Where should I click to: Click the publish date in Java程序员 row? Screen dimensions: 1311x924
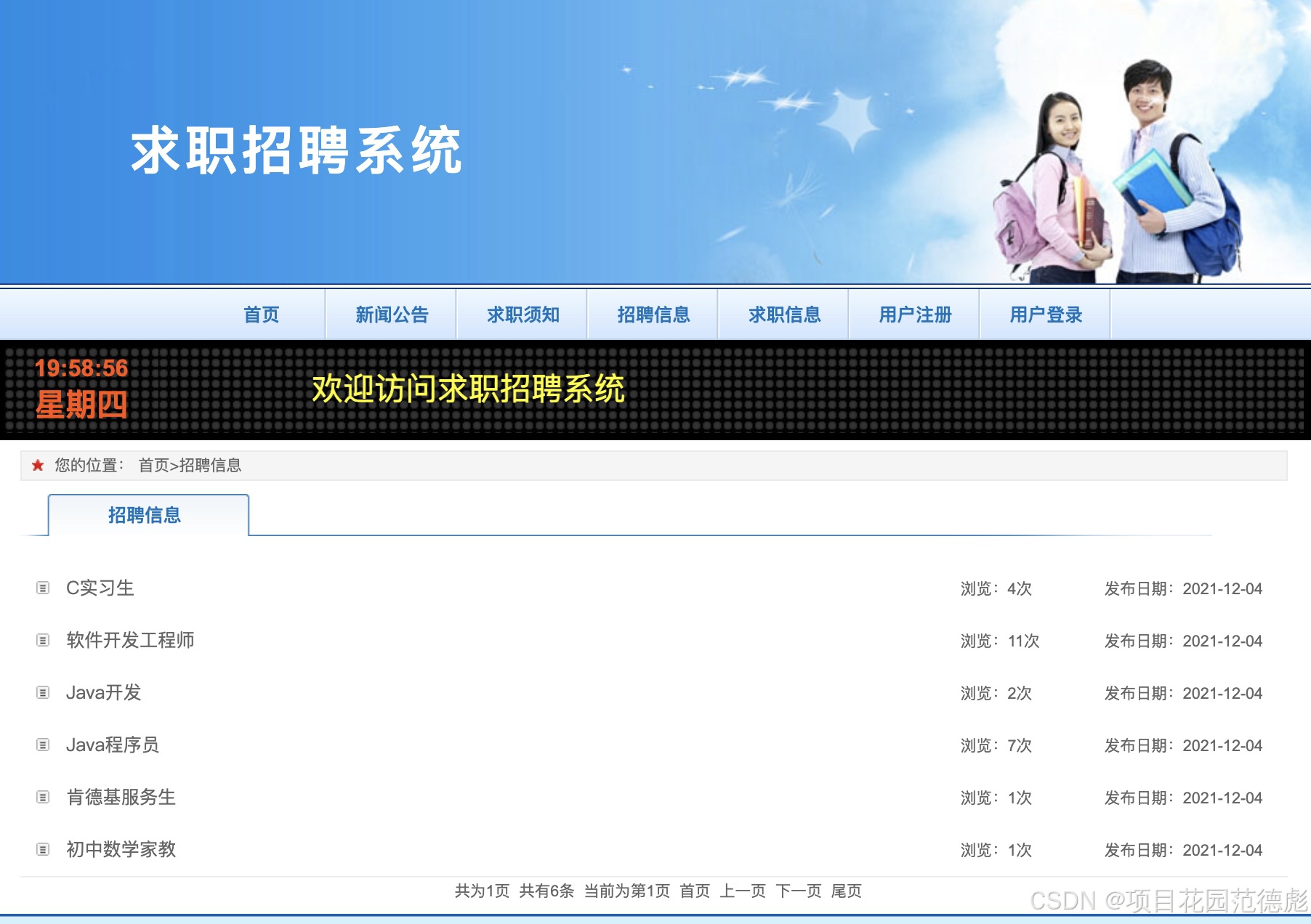point(1184,745)
